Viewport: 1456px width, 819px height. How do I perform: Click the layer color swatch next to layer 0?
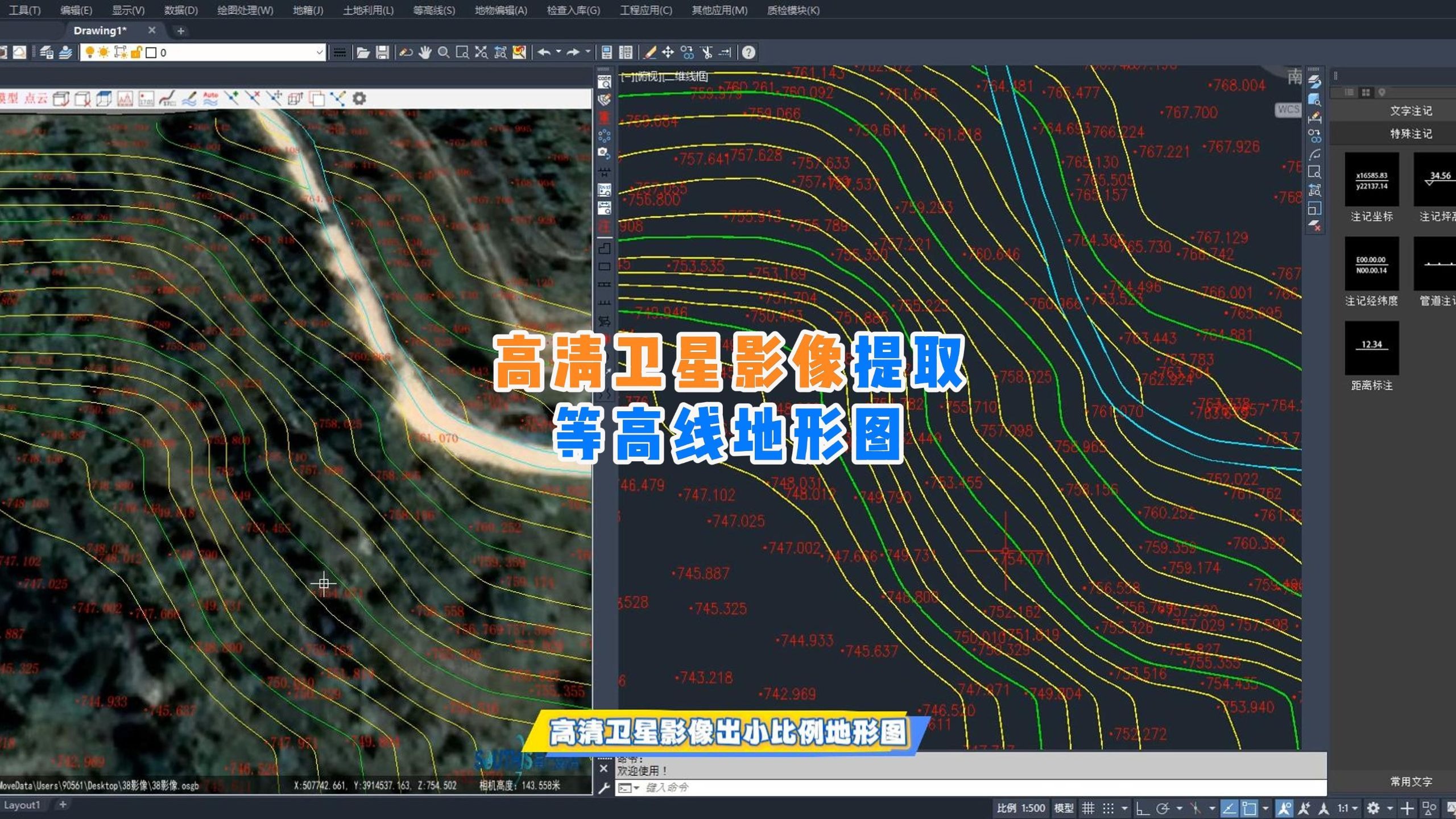coord(151,53)
